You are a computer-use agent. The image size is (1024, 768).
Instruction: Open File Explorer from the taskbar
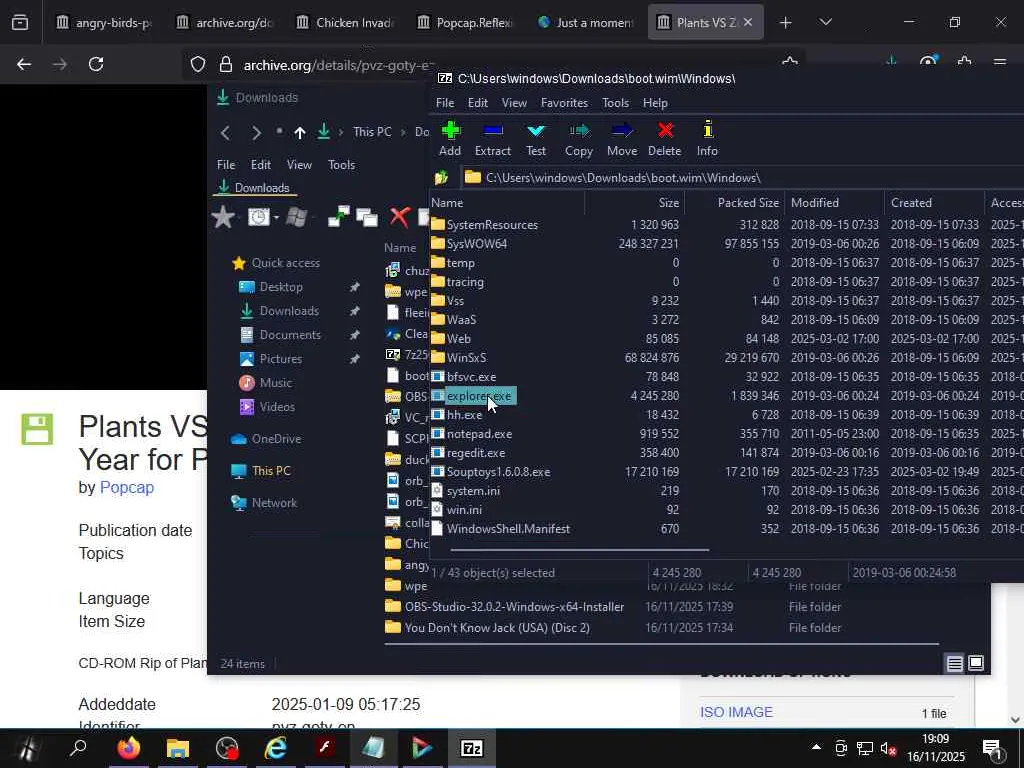click(178, 748)
